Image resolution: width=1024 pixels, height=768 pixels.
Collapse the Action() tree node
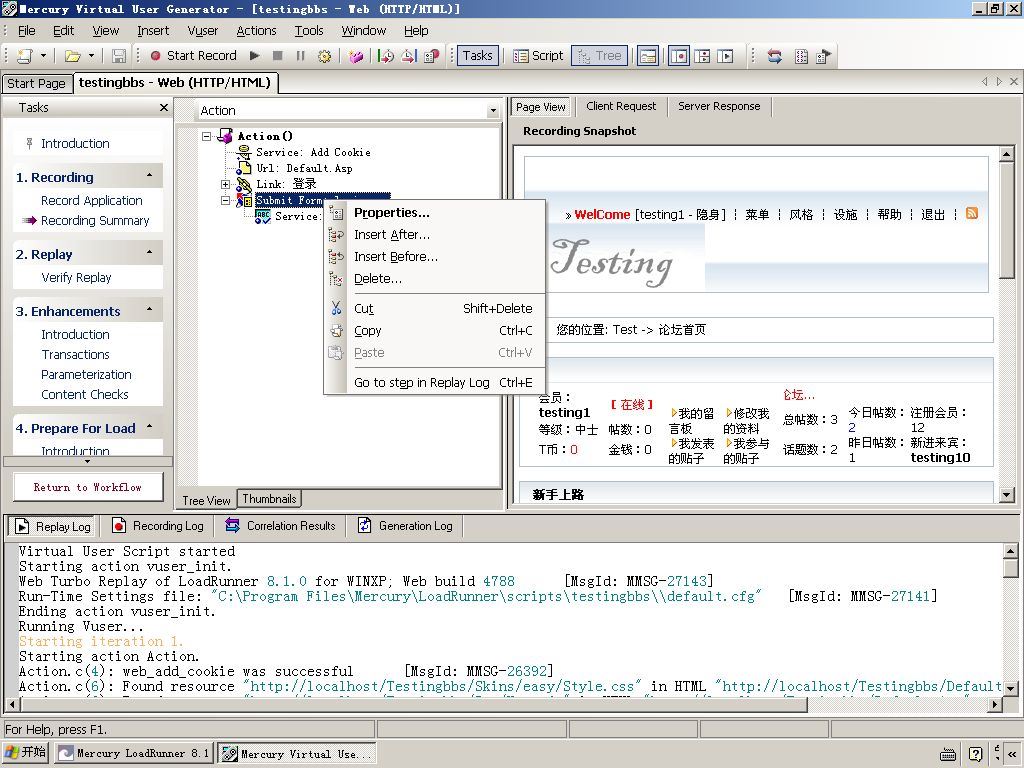(x=207, y=136)
